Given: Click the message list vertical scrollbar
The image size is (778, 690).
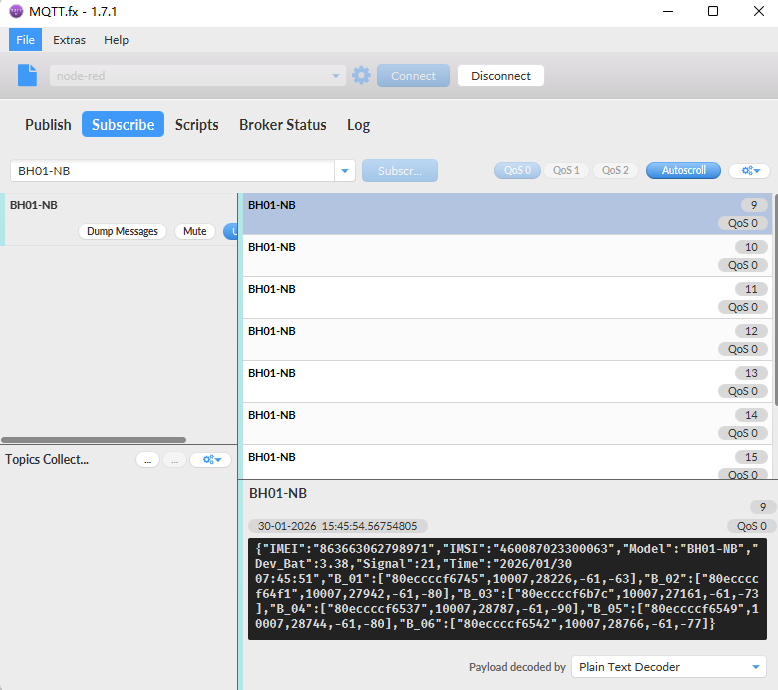Looking at the screenshot, I should (x=776, y=299).
